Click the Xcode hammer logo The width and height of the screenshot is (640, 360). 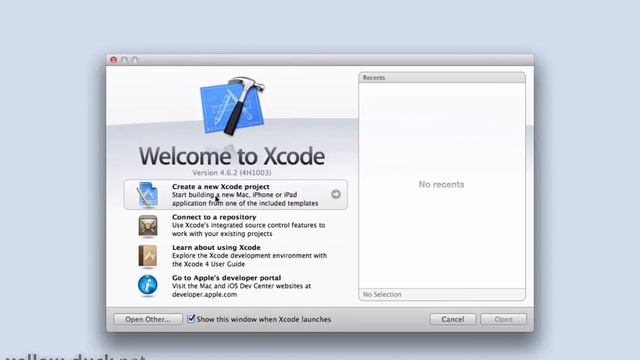232,106
